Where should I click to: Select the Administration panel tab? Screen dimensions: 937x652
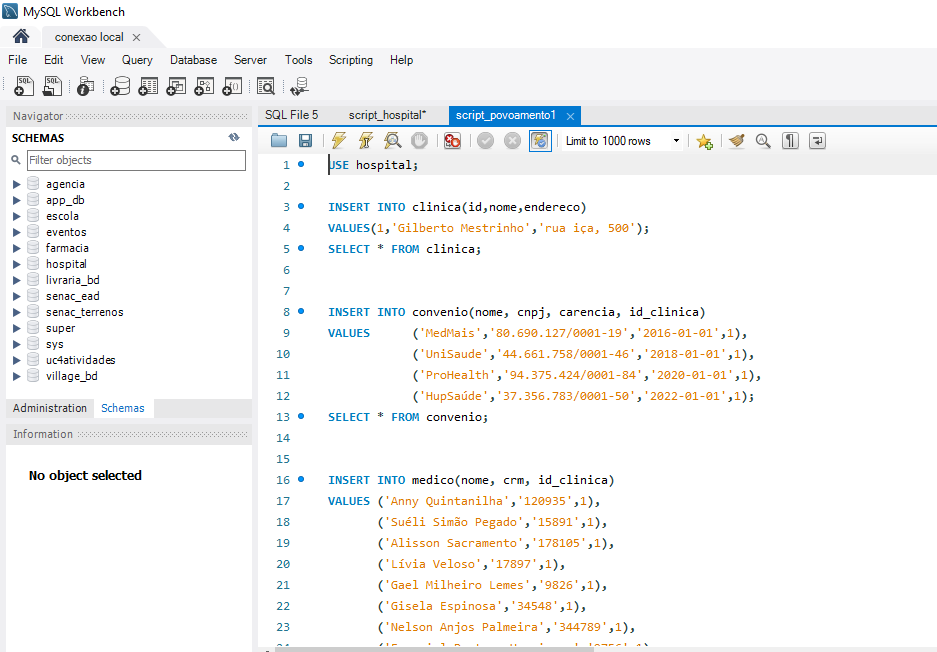pos(49,407)
